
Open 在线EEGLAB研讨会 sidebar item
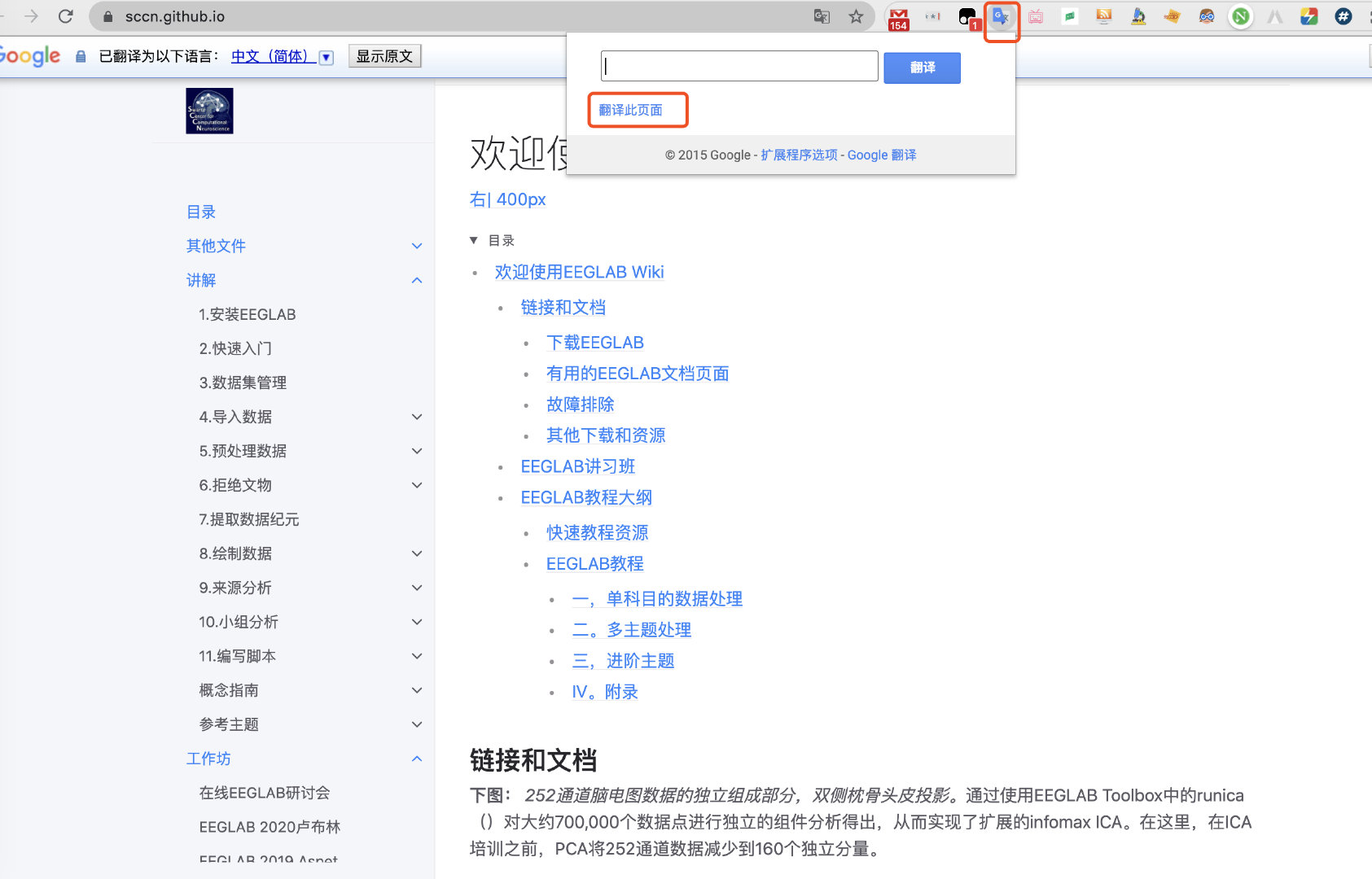click(265, 793)
